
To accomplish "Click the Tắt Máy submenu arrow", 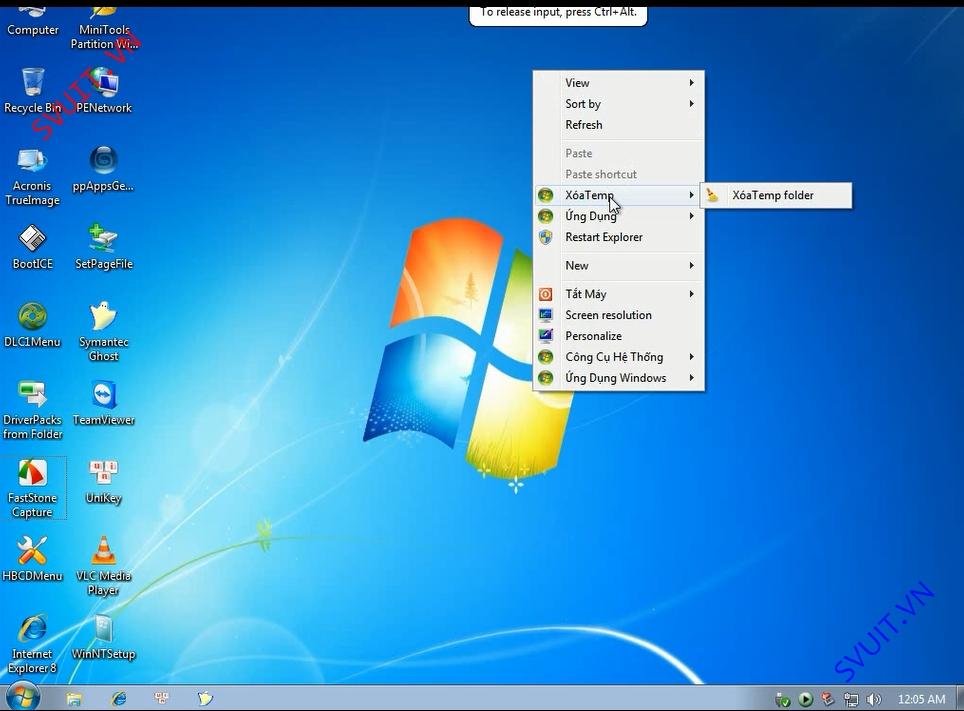I will [x=692, y=294].
